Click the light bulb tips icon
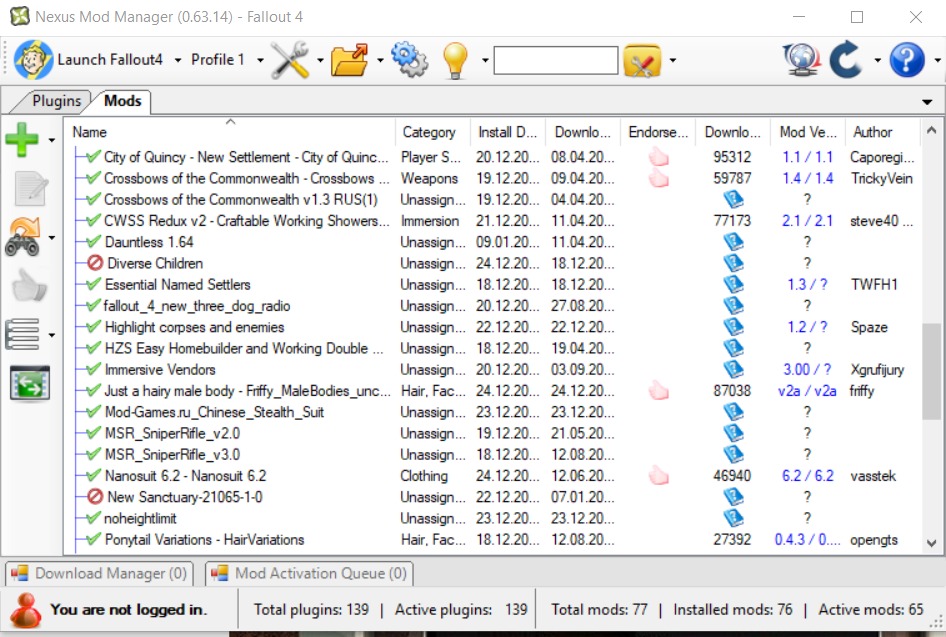946x637 pixels. pyautogui.click(x=456, y=60)
